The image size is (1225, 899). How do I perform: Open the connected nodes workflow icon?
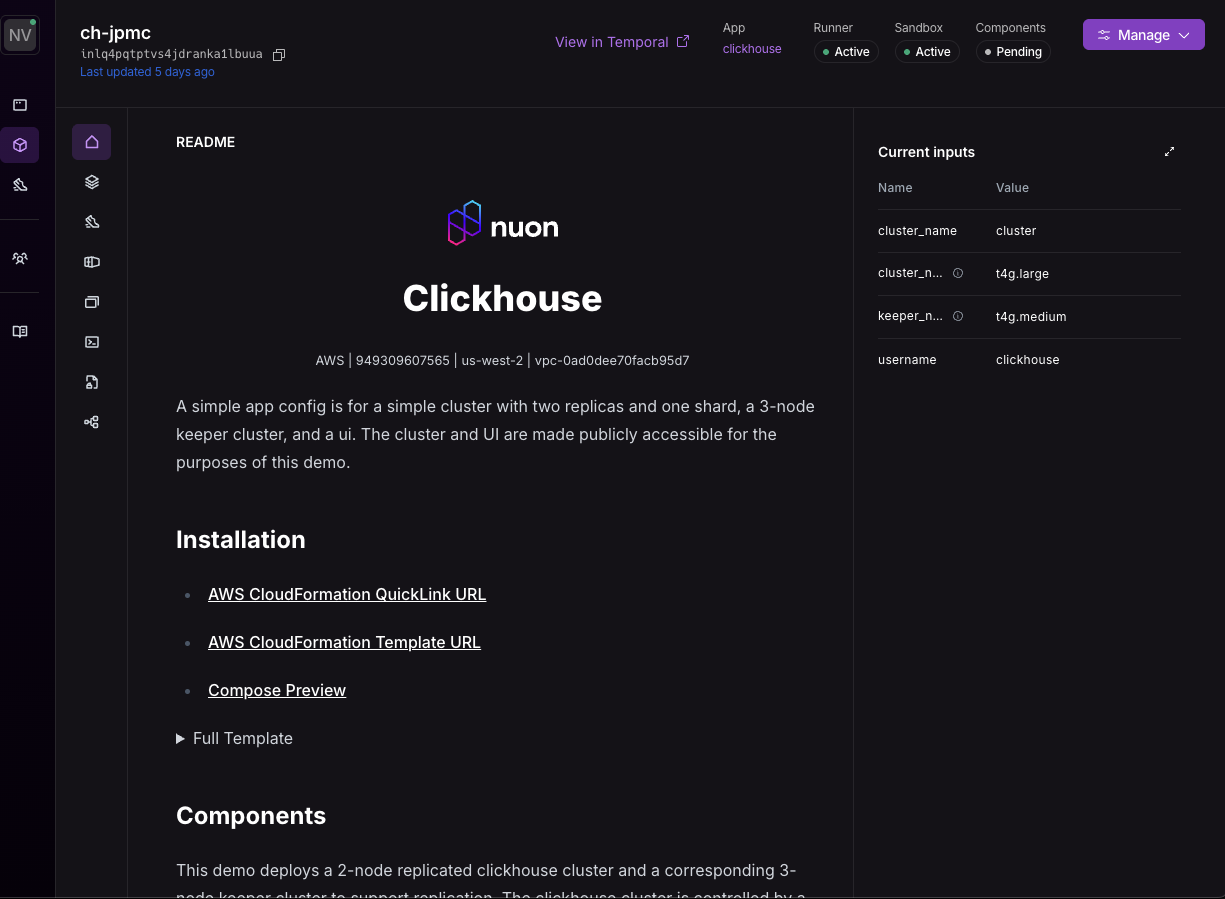(x=92, y=422)
